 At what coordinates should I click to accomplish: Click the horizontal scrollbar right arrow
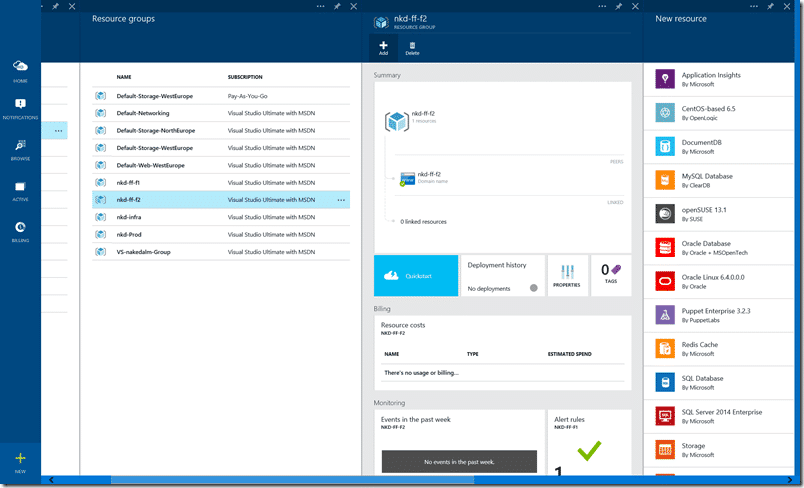coord(790,480)
